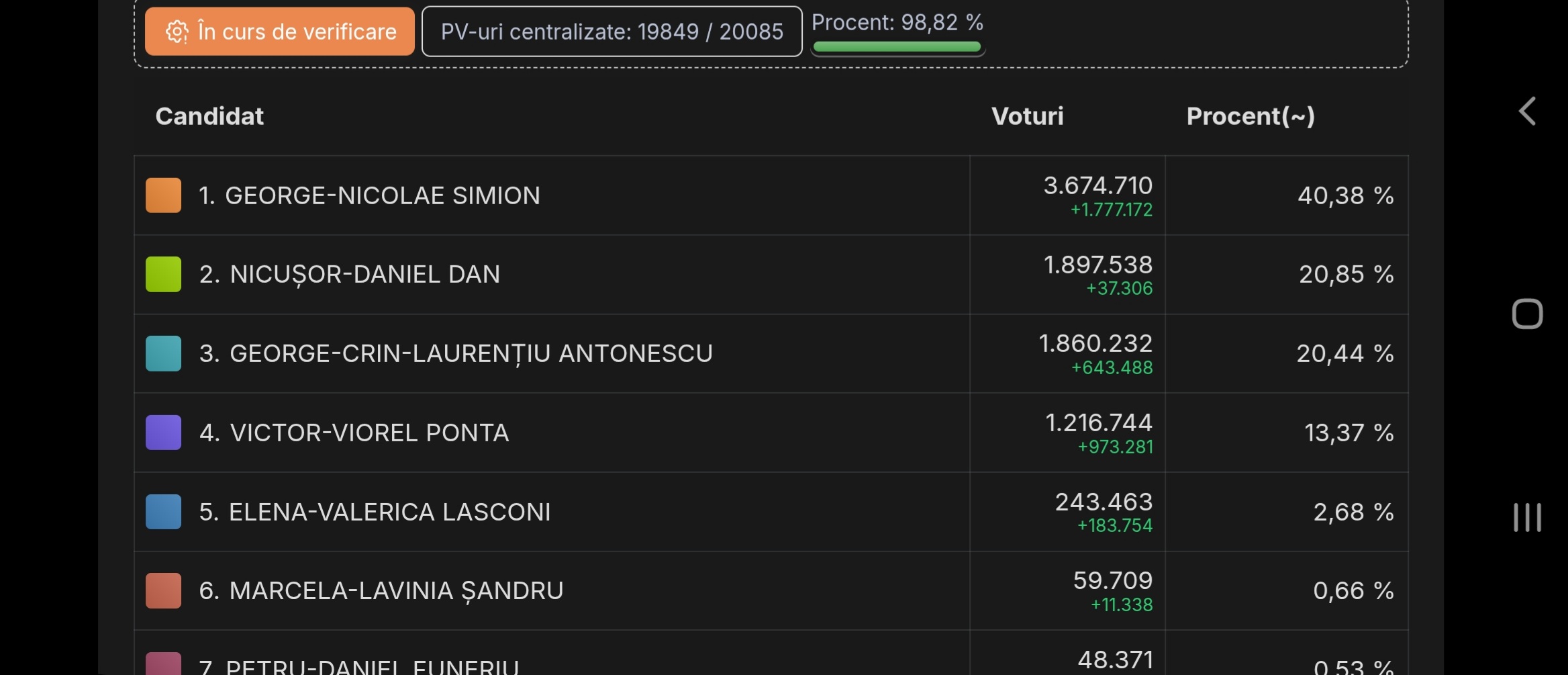Click the "Voturi" column header
The width and height of the screenshot is (1568, 675).
[x=1027, y=116]
